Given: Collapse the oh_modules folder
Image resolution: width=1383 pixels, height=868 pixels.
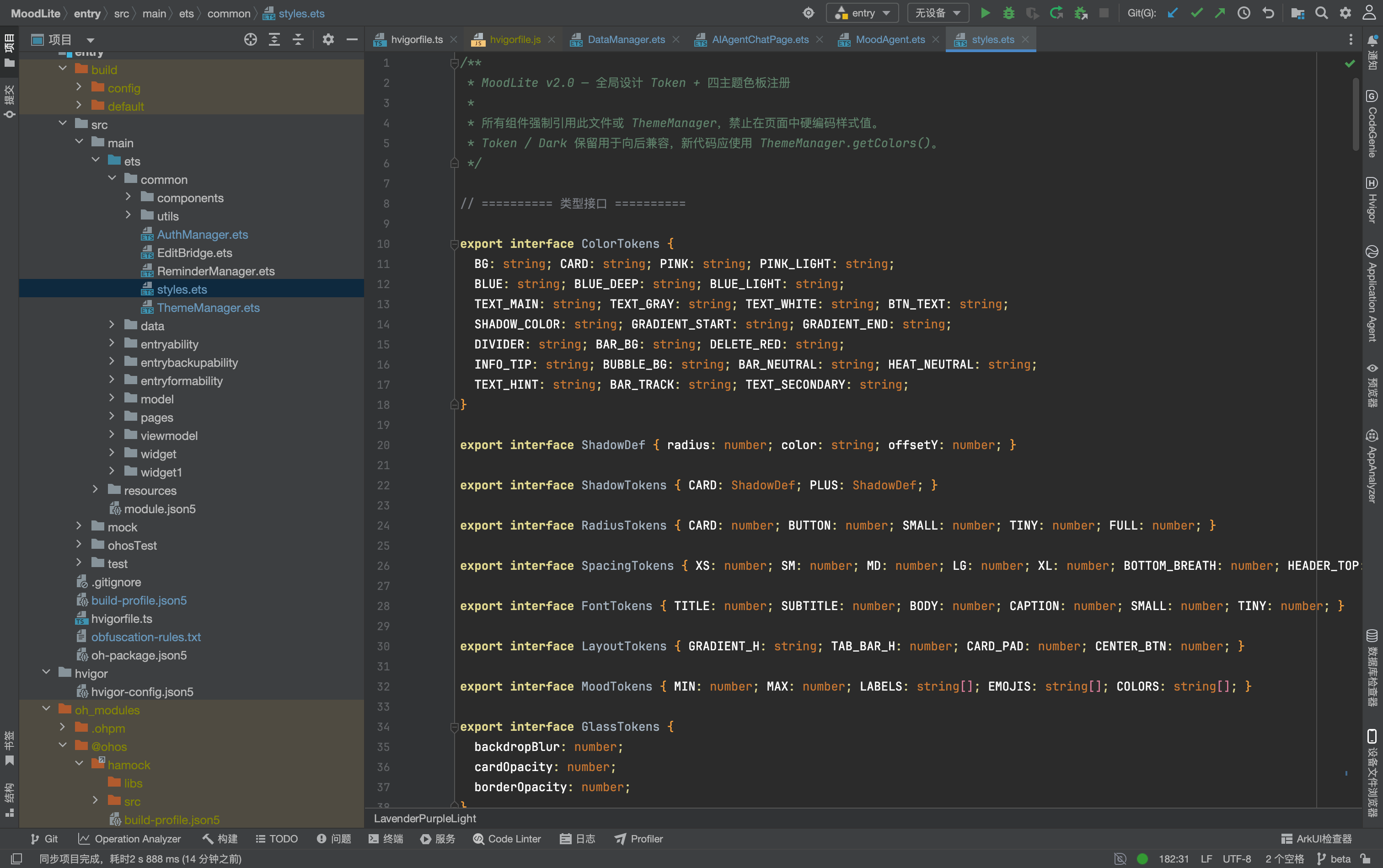Looking at the screenshot, I should tap(46, 709).
